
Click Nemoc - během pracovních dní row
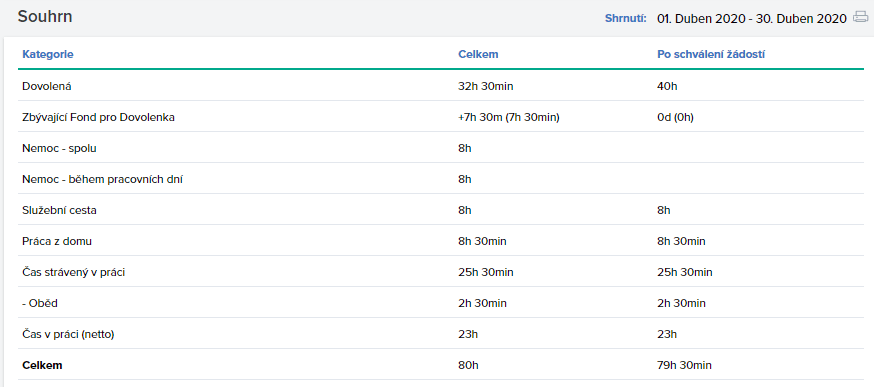point(441,179)
